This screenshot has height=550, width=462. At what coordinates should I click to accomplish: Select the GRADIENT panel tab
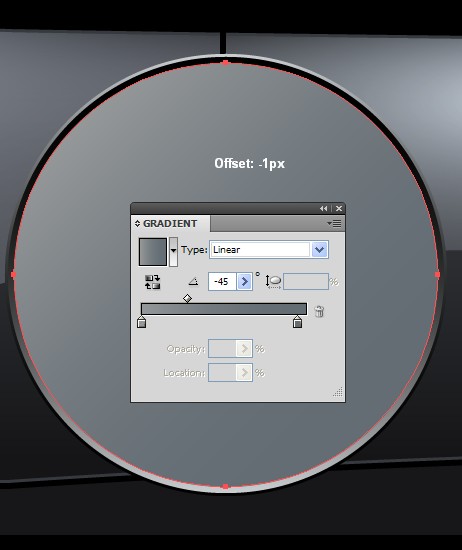[x=170, y=223]
